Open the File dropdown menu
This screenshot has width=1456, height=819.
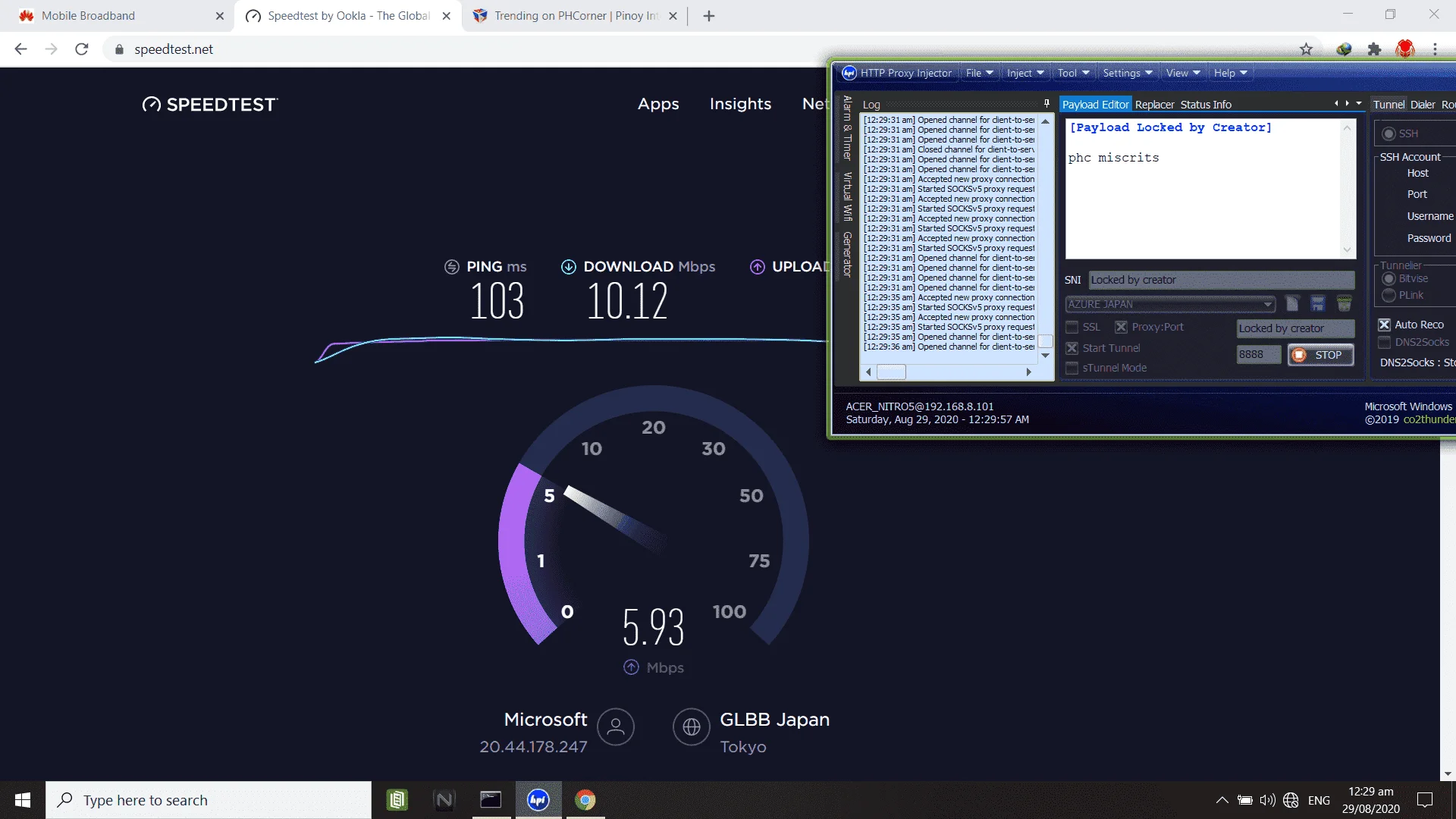[x=979, y=73]
